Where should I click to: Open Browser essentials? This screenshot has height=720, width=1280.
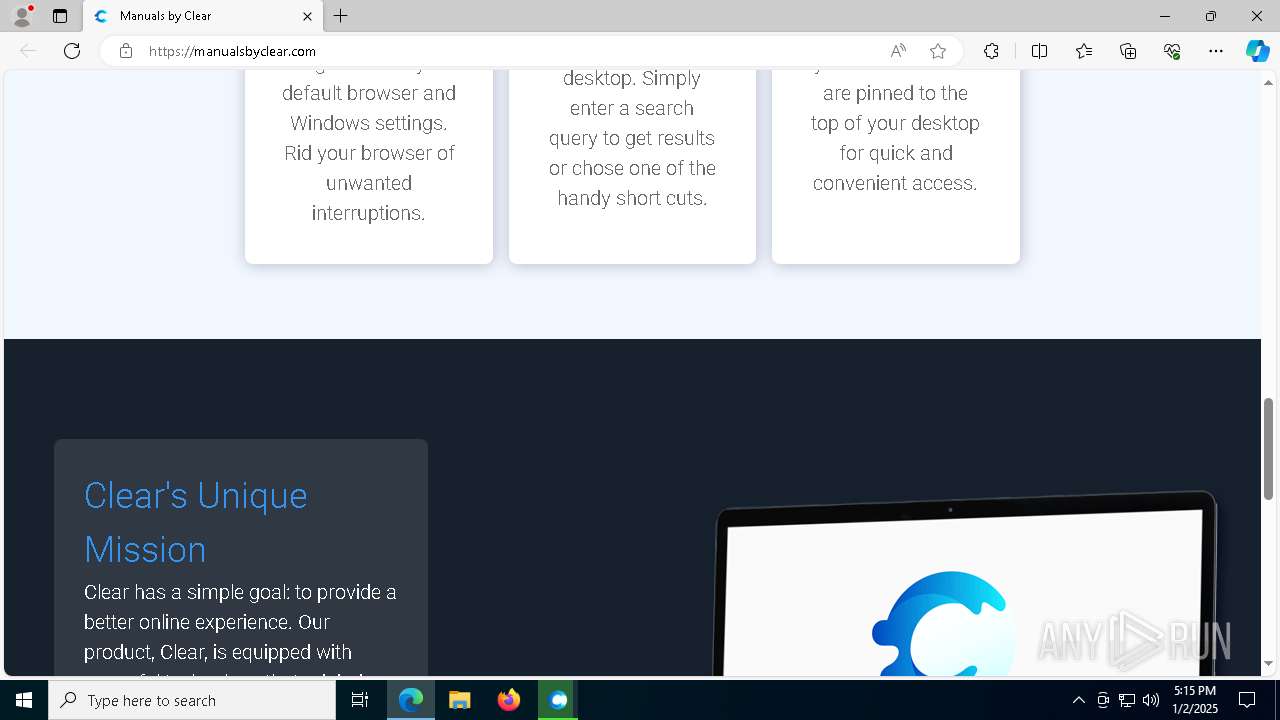(x=1172, y=51)
